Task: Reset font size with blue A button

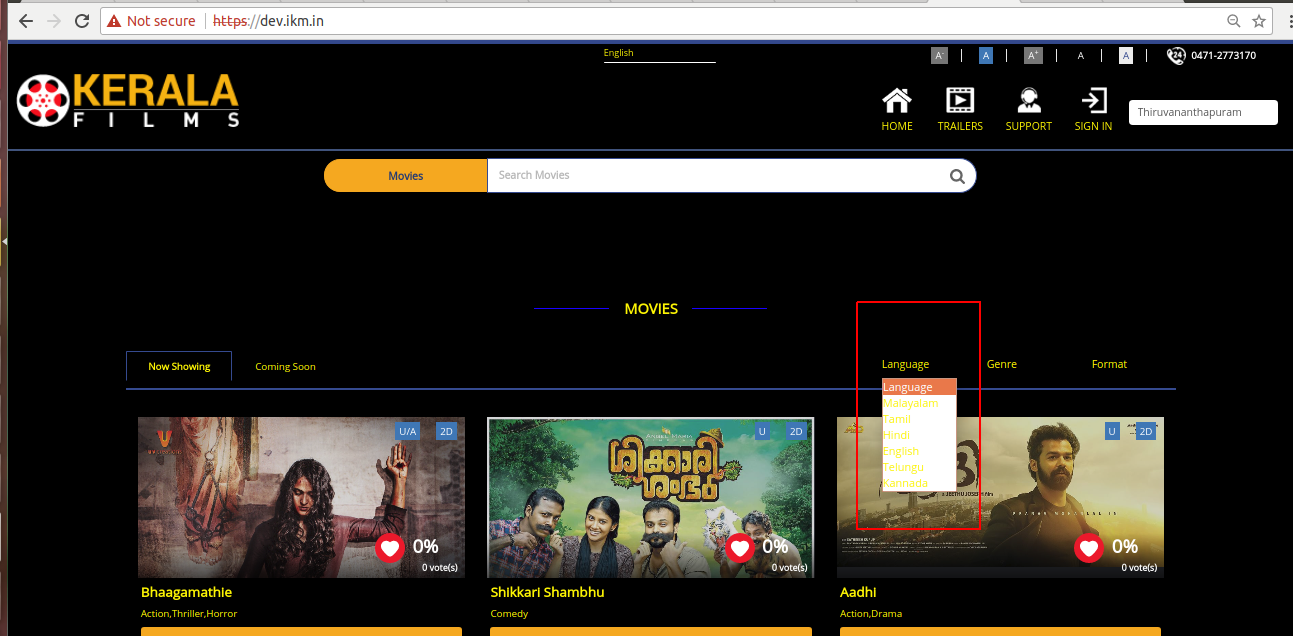Action: (986, 56)
